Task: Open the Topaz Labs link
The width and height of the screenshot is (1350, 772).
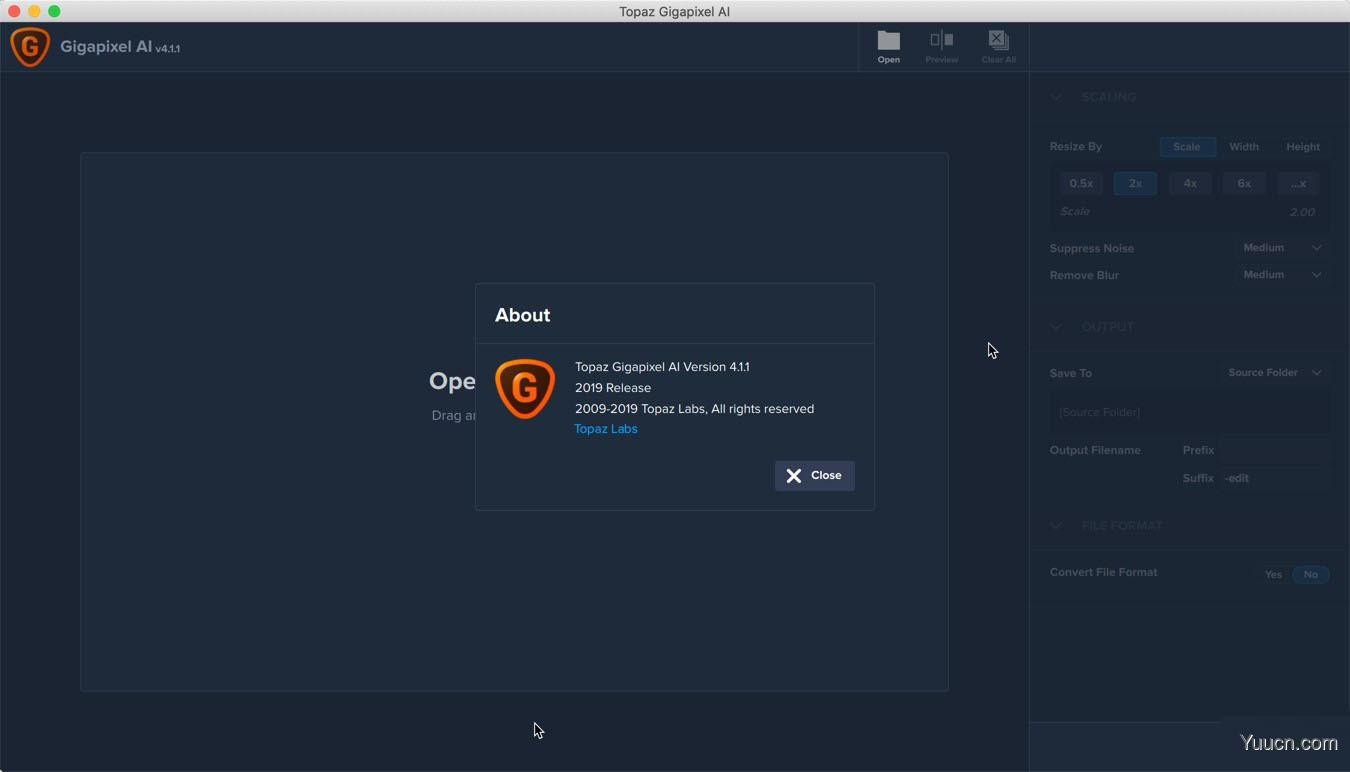Action: tap(606, 429)
